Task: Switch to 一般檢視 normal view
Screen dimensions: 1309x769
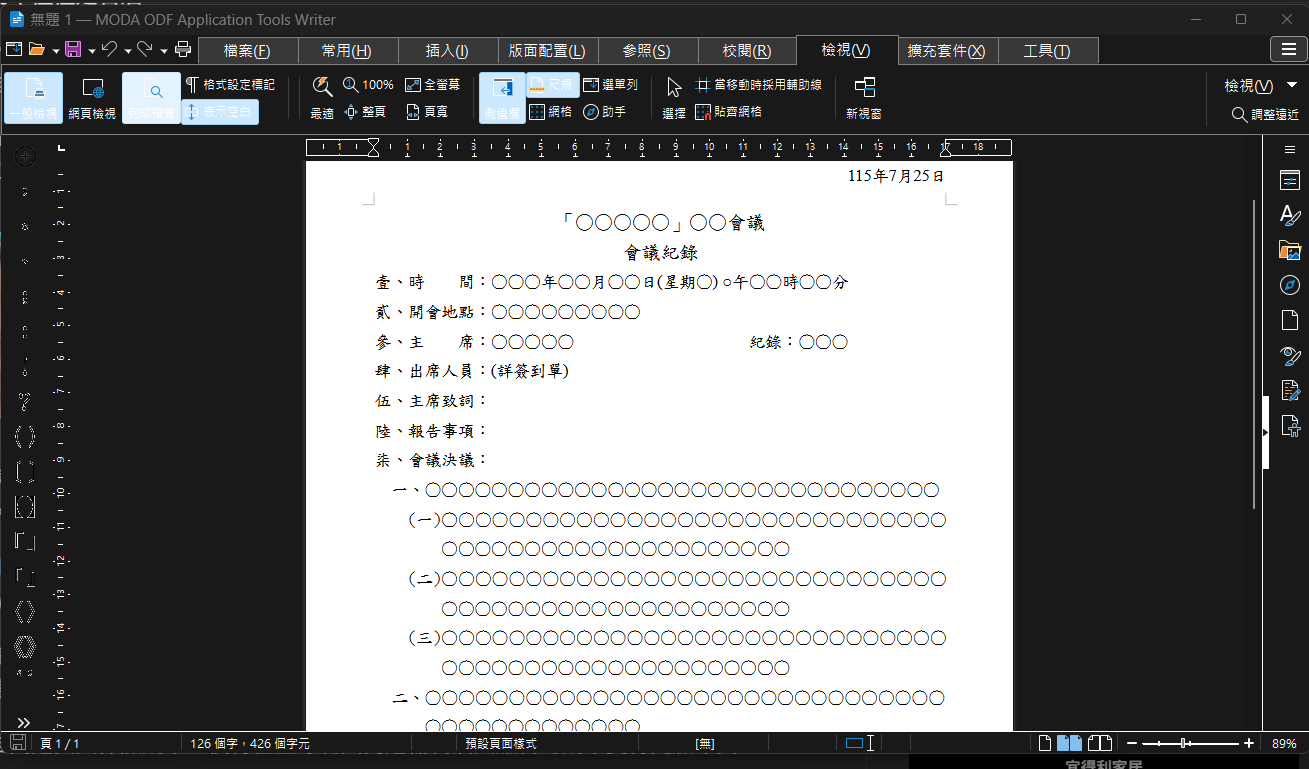Action: [33, 98]
